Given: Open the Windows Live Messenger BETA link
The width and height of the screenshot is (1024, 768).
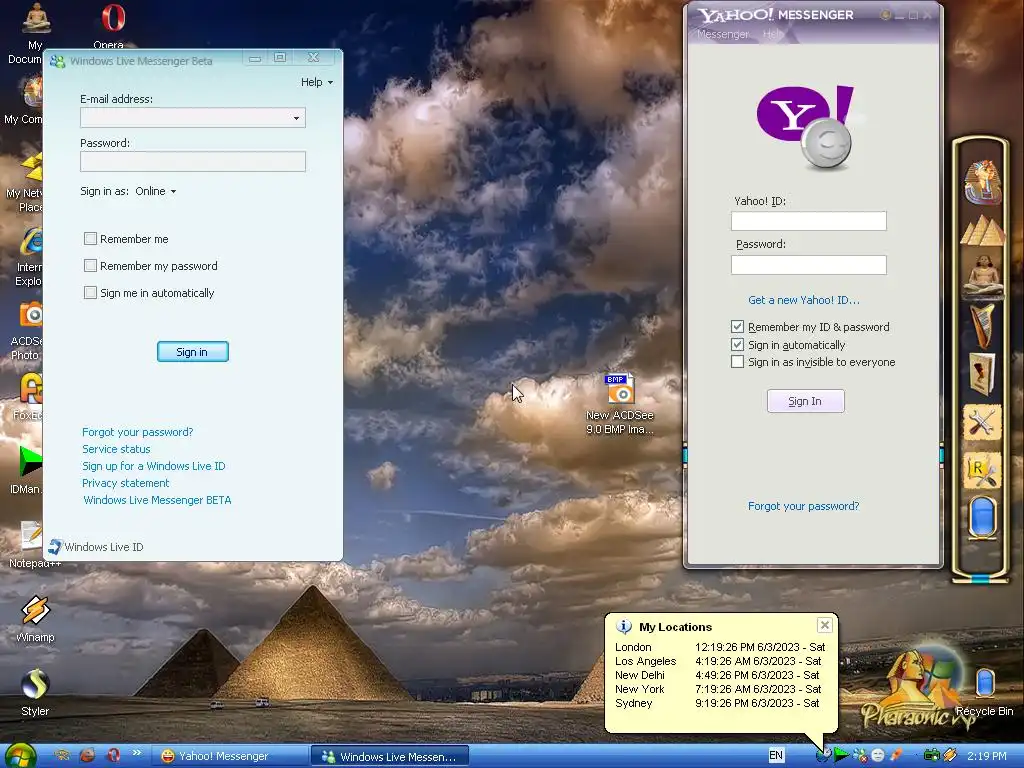Looking at the screenshot, I should 157,500.
